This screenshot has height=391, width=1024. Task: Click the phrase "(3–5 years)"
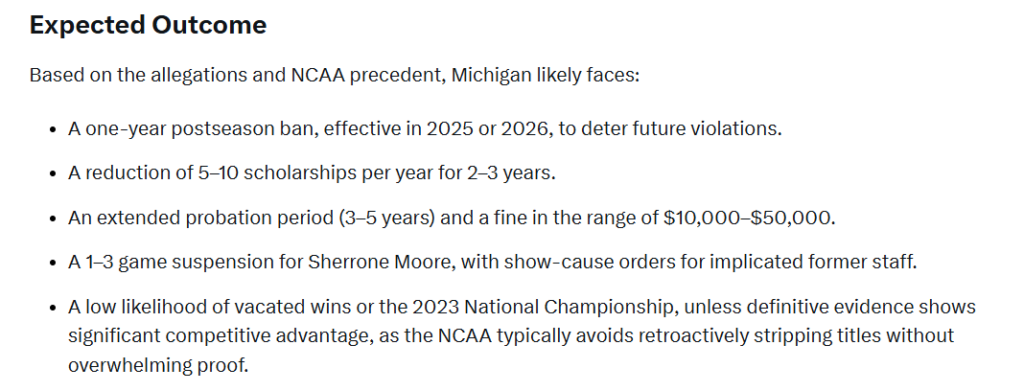tap(387, 217)
